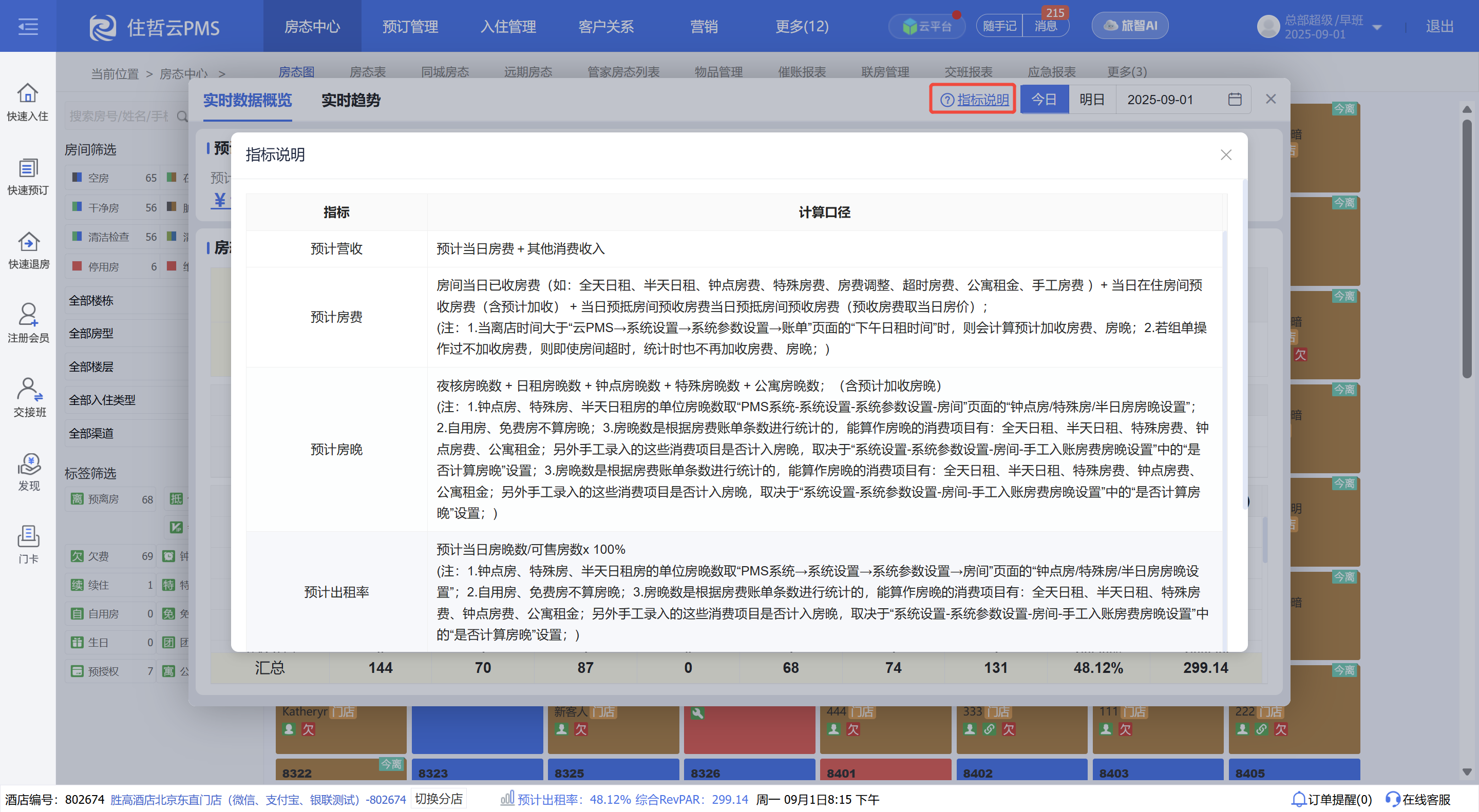
Task: Click 订单提醒 bell icon
Action: click(1298, 799)
